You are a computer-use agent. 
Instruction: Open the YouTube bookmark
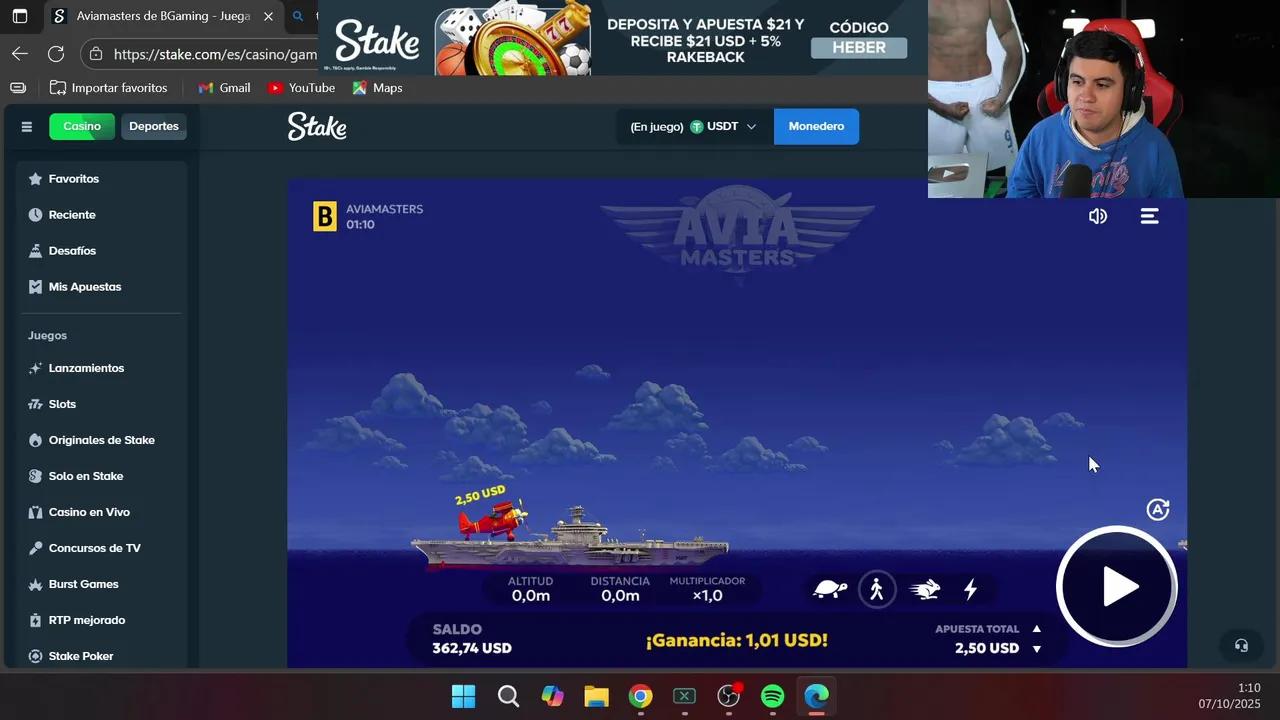pos(302,88)
